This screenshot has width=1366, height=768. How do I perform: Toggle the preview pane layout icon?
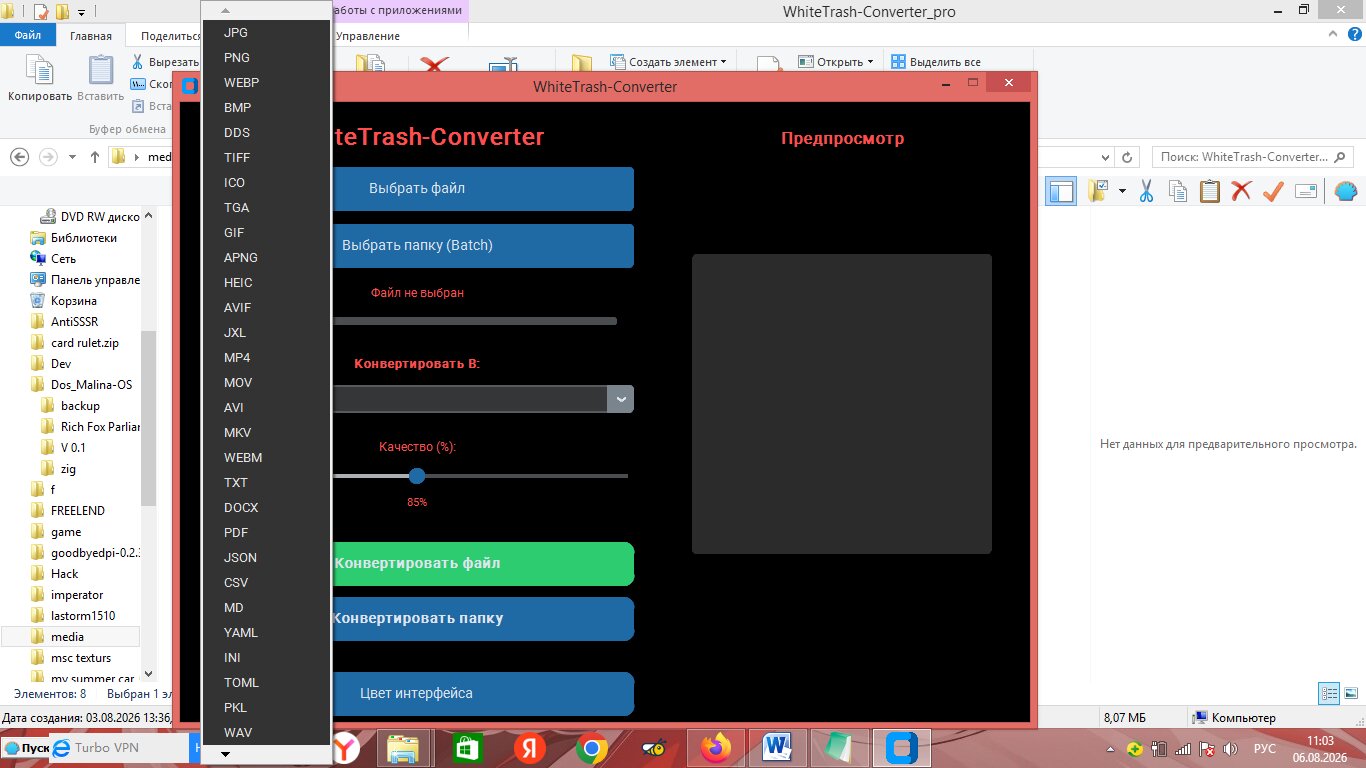point(1061,191)
